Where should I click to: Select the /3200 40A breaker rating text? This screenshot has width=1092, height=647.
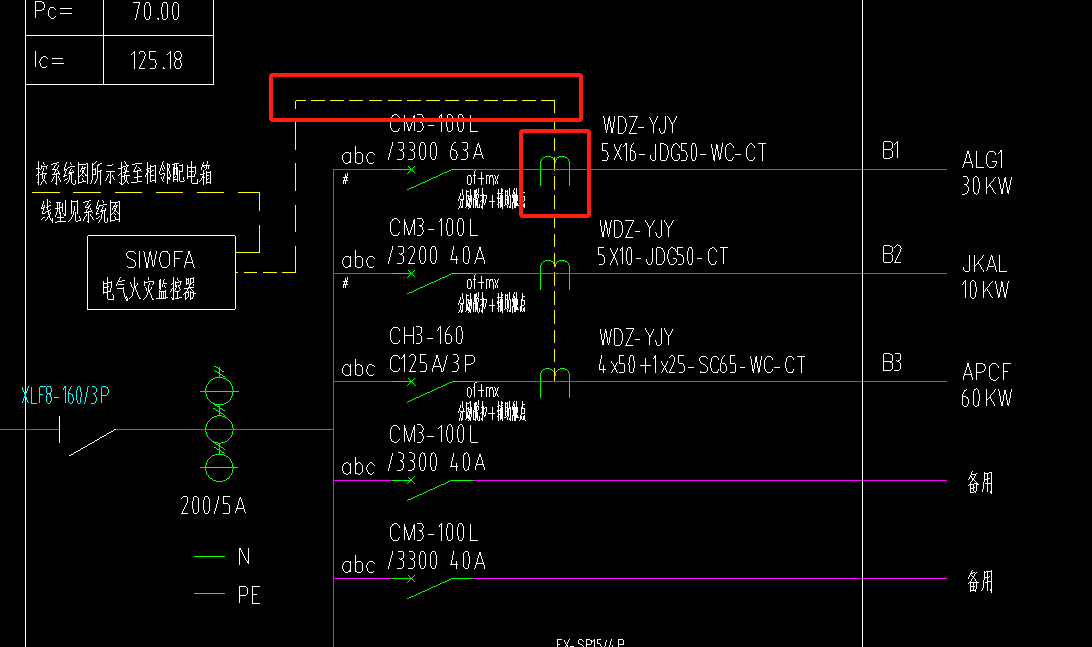point(437,256)
